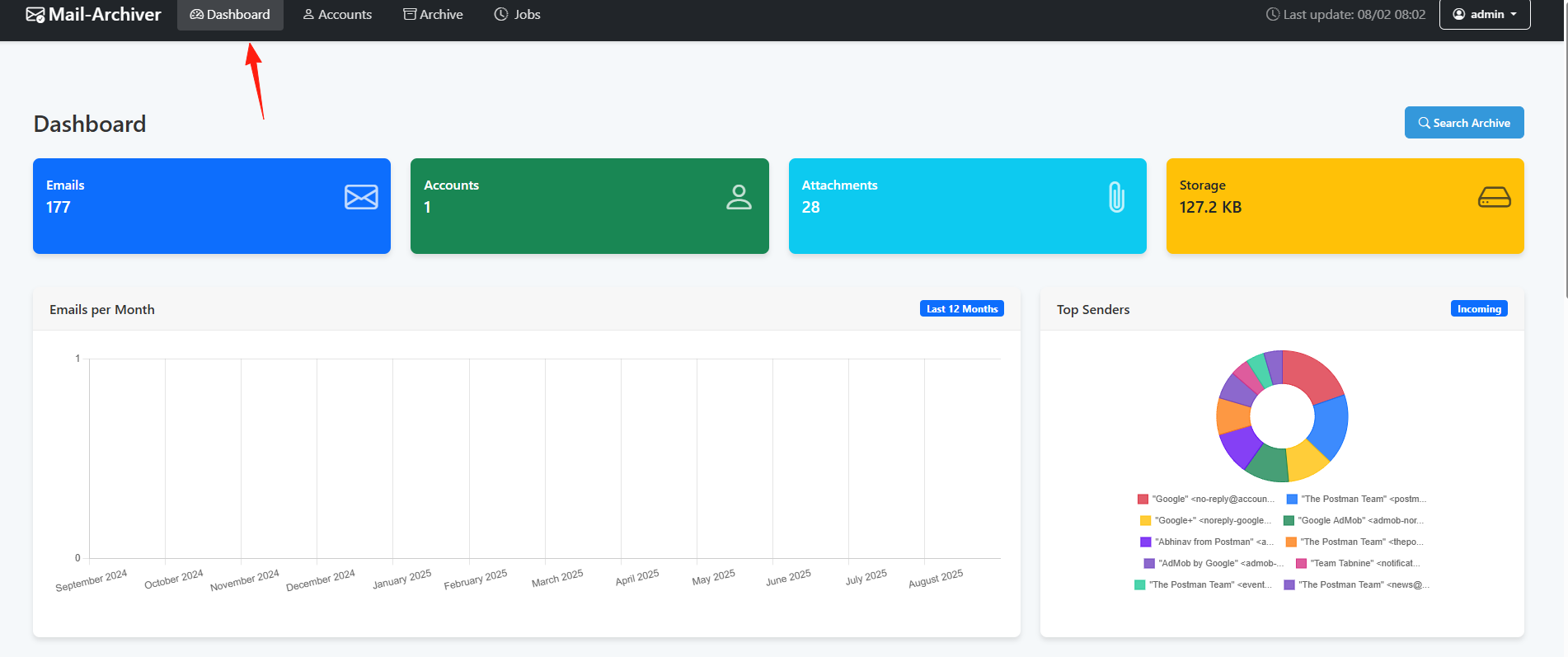Click the June 2025 axis label
The height and width of the screenshot is (657, 1568).
point(789,578)
